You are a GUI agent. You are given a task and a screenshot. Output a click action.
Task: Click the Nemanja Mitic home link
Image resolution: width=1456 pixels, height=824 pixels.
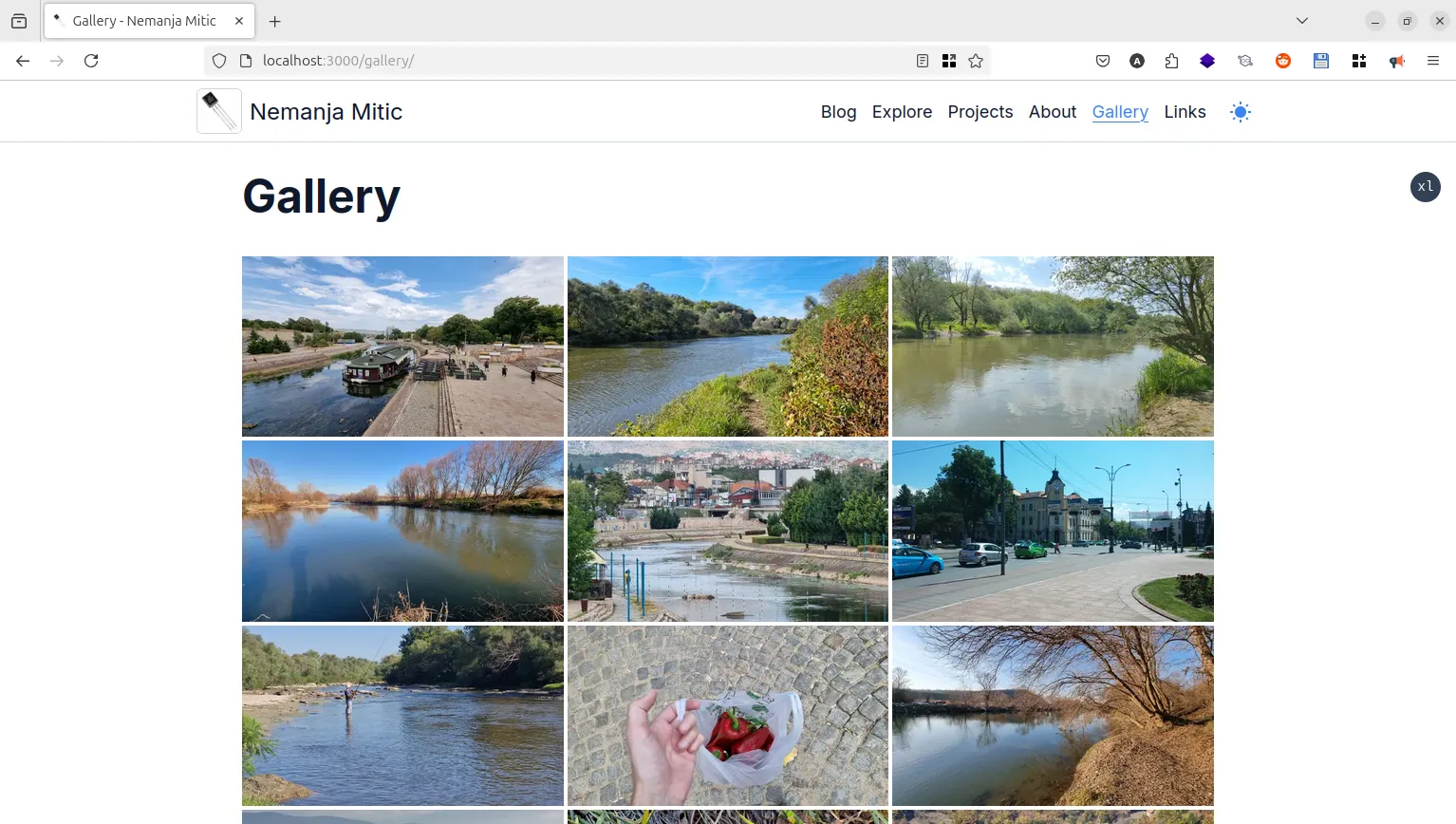(x=326, y=111)
